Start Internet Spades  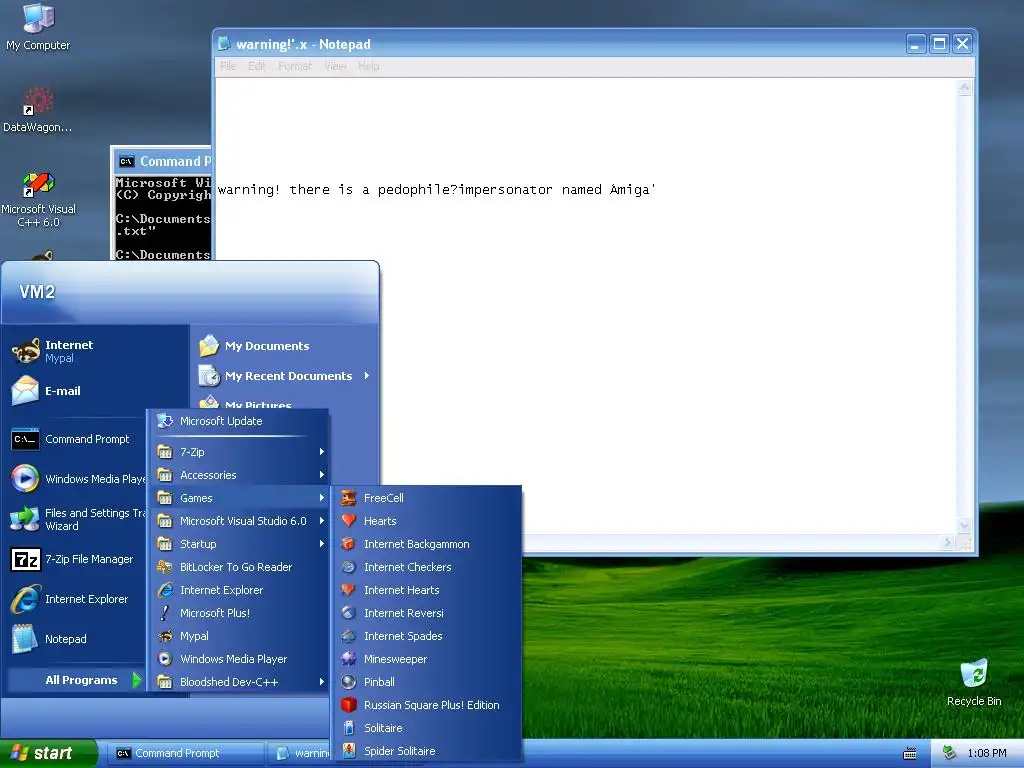point(426,635)
